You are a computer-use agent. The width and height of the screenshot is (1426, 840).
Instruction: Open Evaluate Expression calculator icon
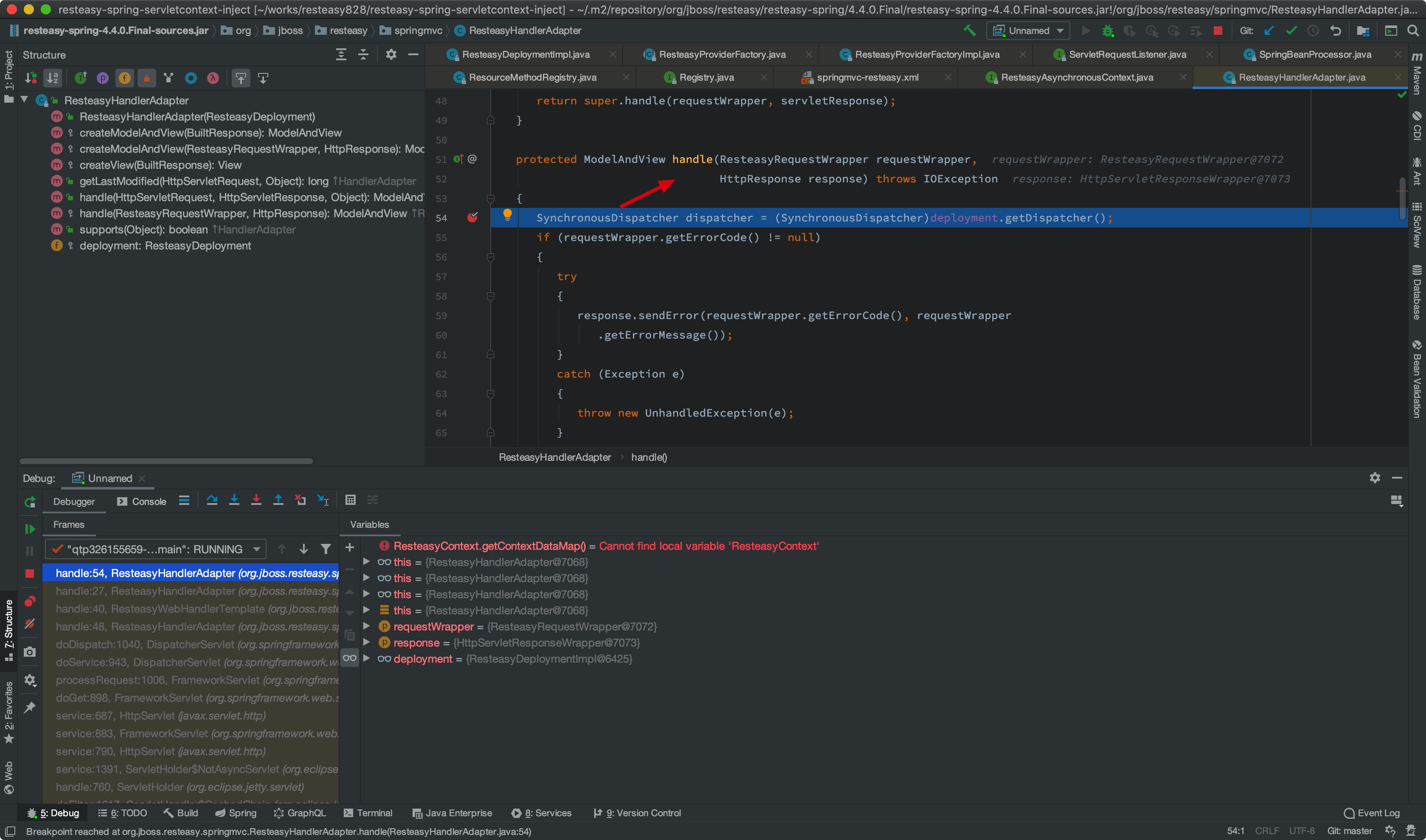[x=351, y=500]
